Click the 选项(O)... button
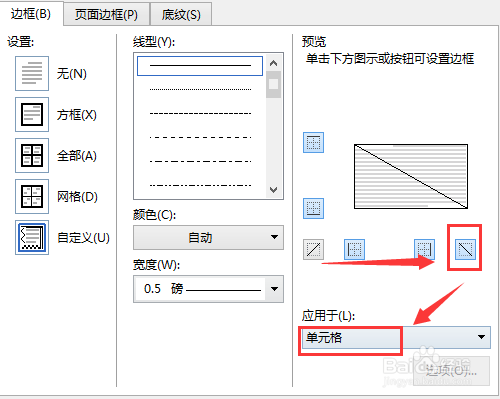This screenshot has width=500, height=399. [x=451, y=371]
